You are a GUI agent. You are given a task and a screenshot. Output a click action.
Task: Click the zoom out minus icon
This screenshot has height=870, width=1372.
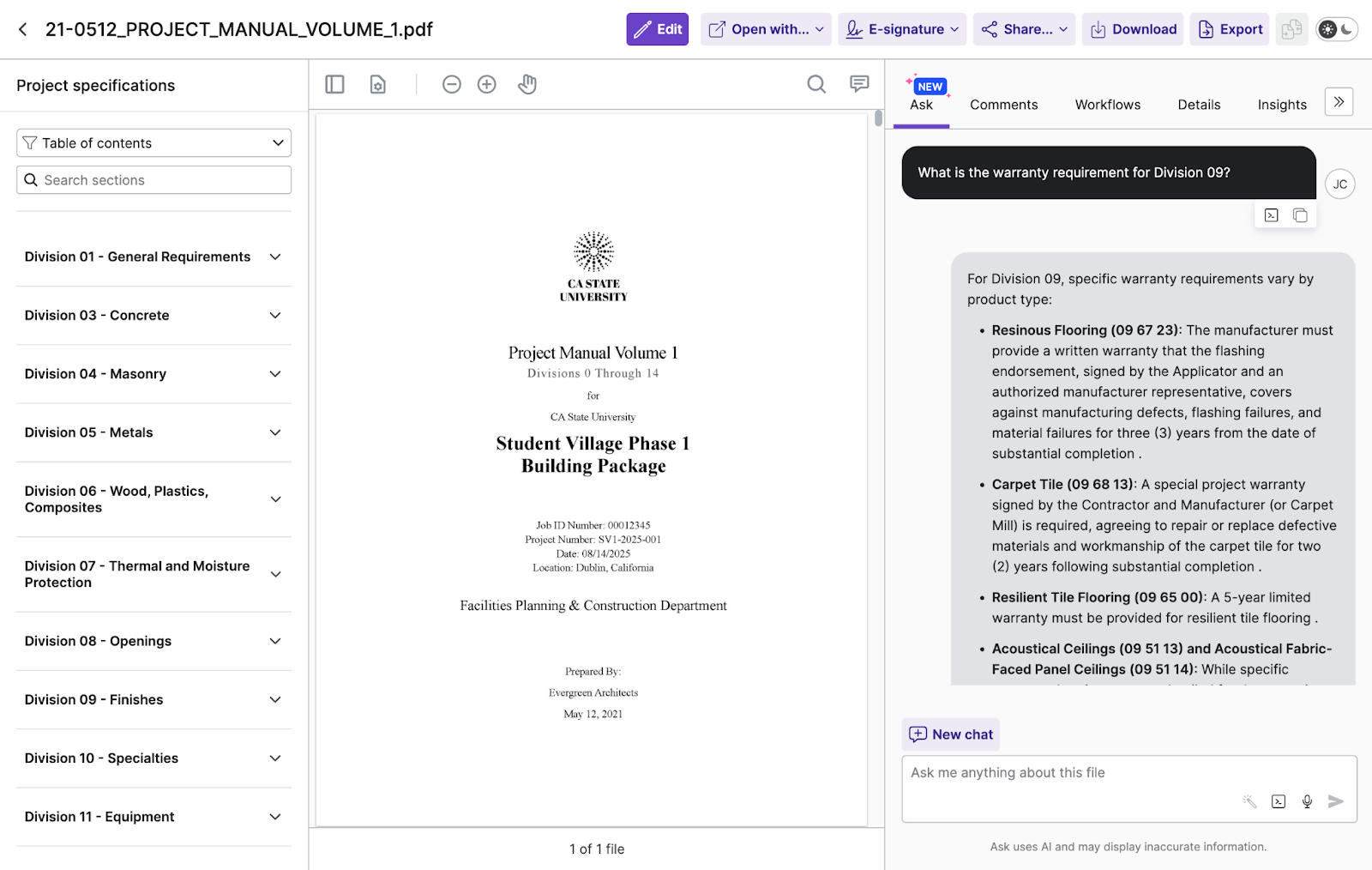tap(452, 84)
